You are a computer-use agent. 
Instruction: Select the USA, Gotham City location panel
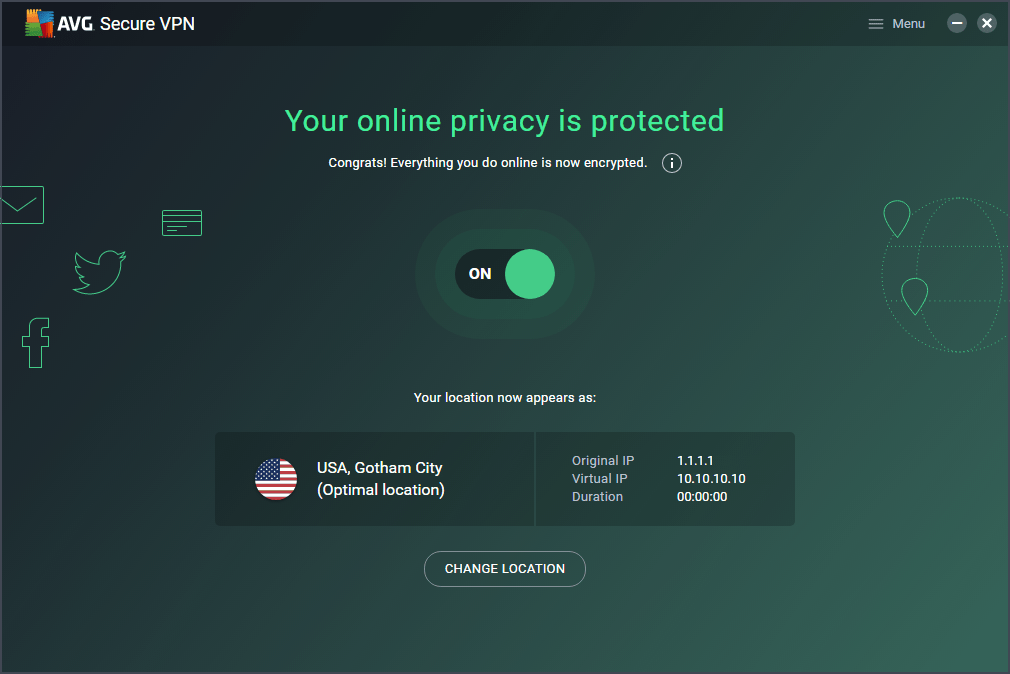tap(374, 479)
